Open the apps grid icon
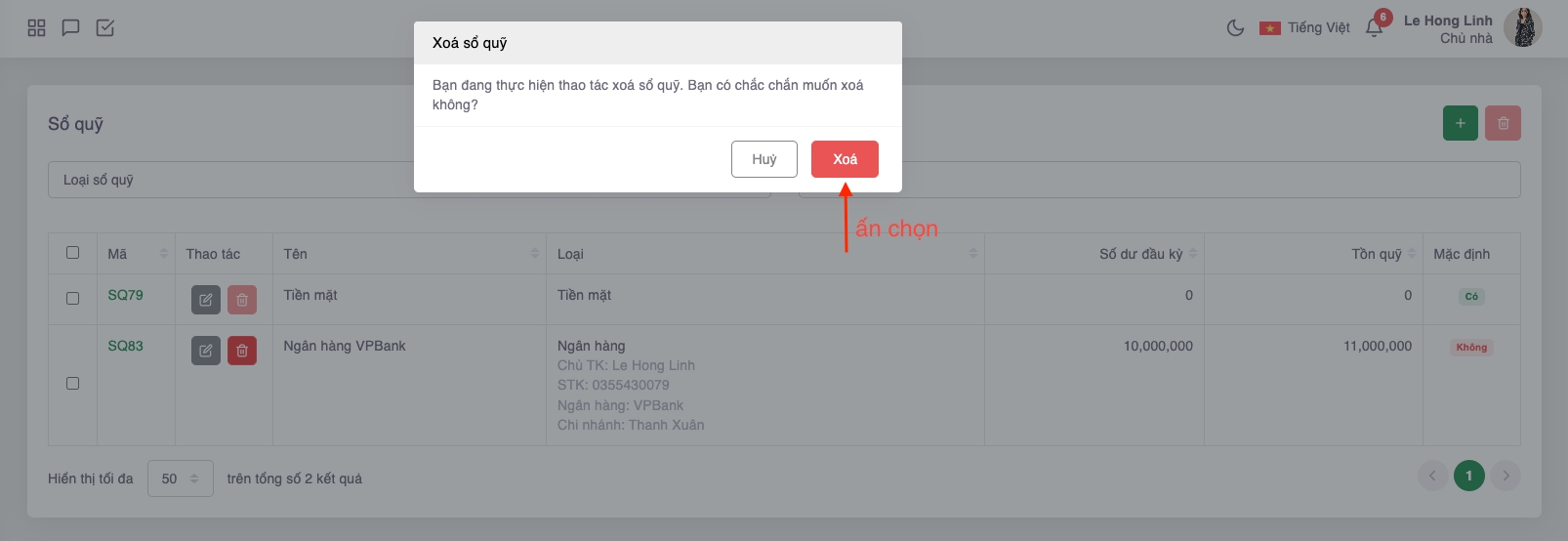 click(37, 28)
